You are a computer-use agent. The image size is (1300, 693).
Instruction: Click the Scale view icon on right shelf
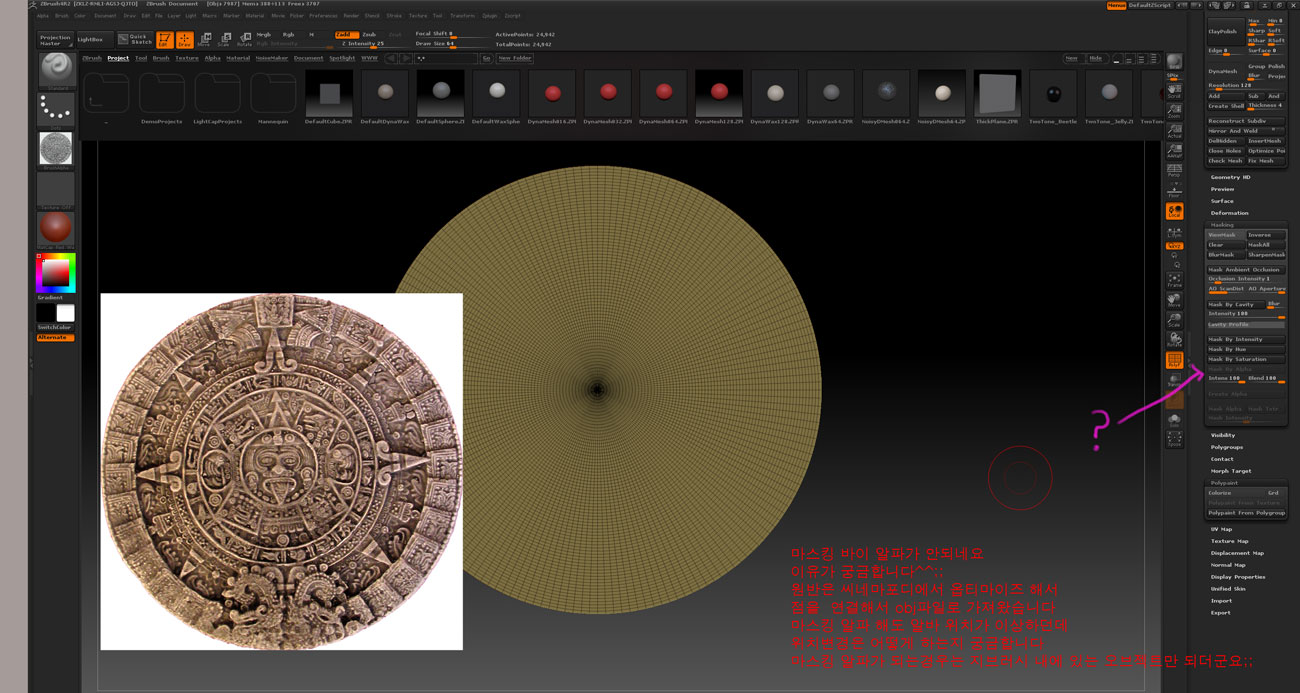click(1174, 319)
